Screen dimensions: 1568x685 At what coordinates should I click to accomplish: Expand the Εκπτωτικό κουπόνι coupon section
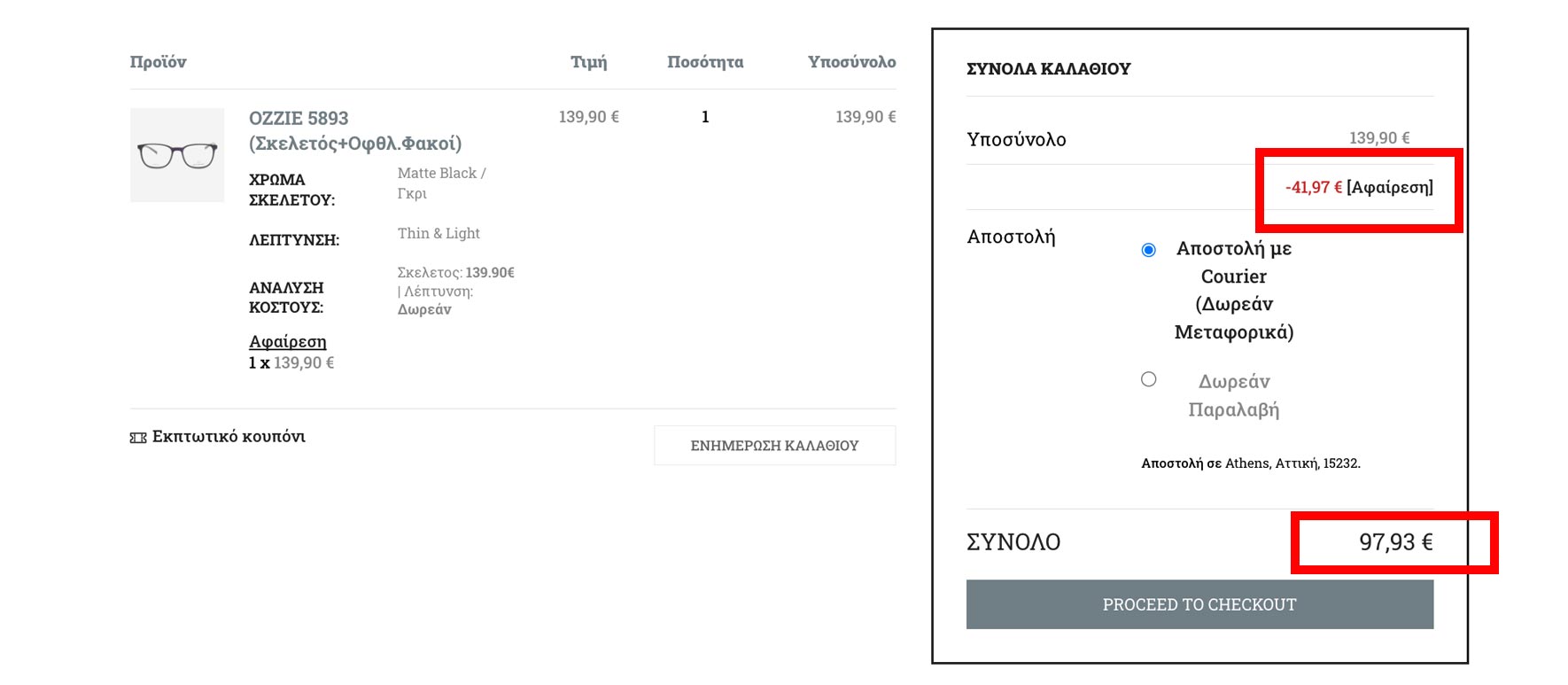[229, 437]
